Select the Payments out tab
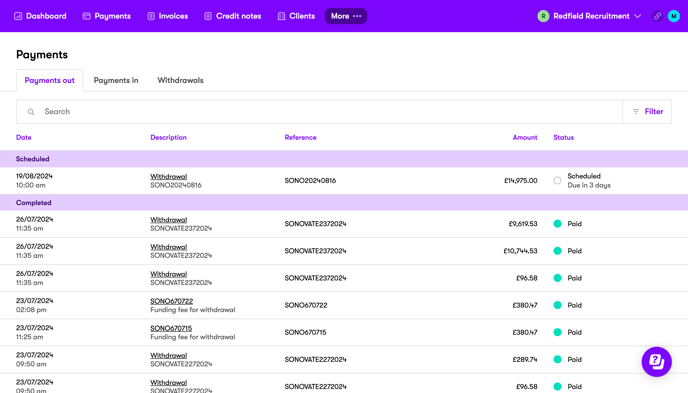Screen dimensions: 688x393 point(50,80)
